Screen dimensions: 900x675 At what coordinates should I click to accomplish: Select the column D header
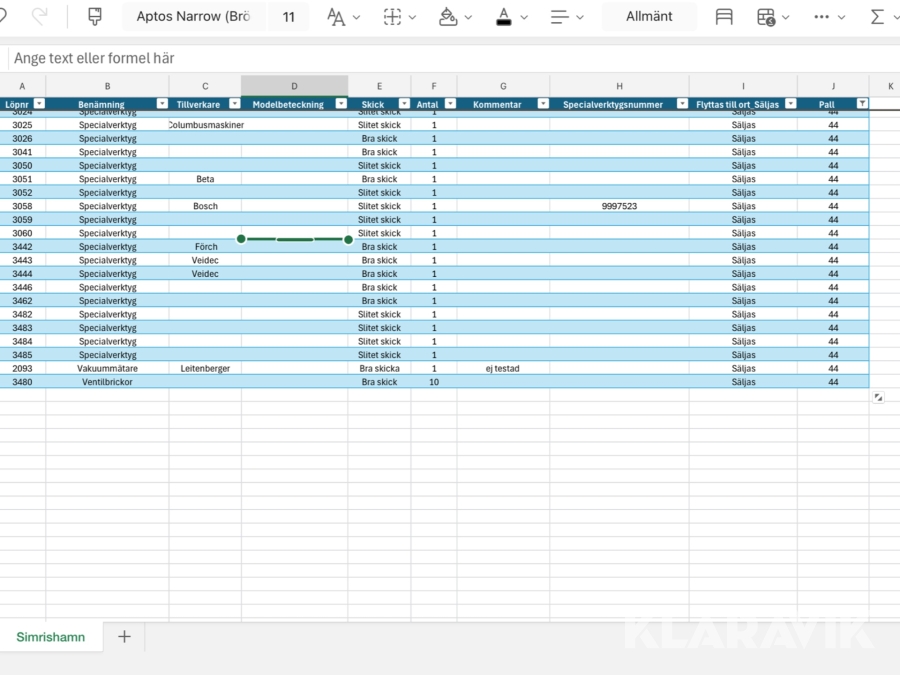click(294, 86)
